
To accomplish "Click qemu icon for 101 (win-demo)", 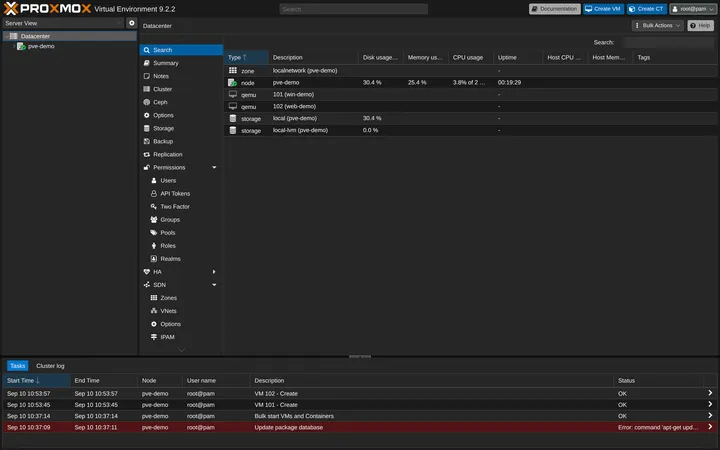I will (x=233, y=94).
